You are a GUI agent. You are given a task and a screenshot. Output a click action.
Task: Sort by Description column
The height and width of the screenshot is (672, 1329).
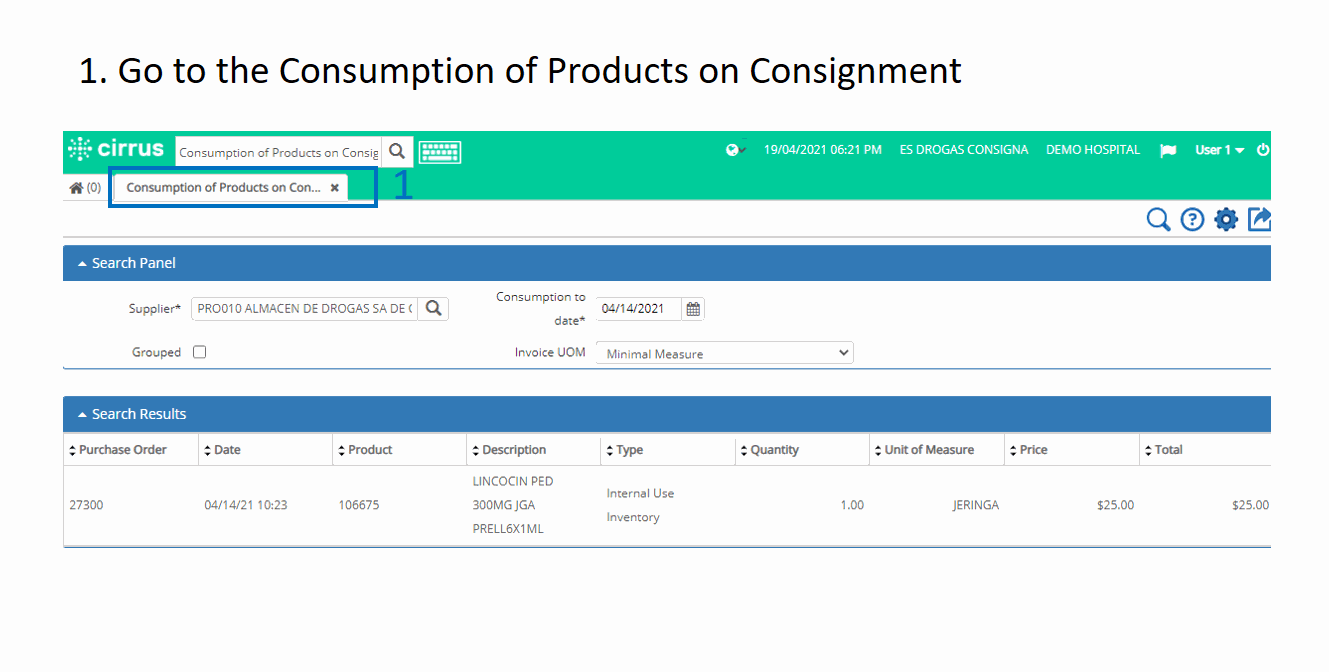point(509,450)
